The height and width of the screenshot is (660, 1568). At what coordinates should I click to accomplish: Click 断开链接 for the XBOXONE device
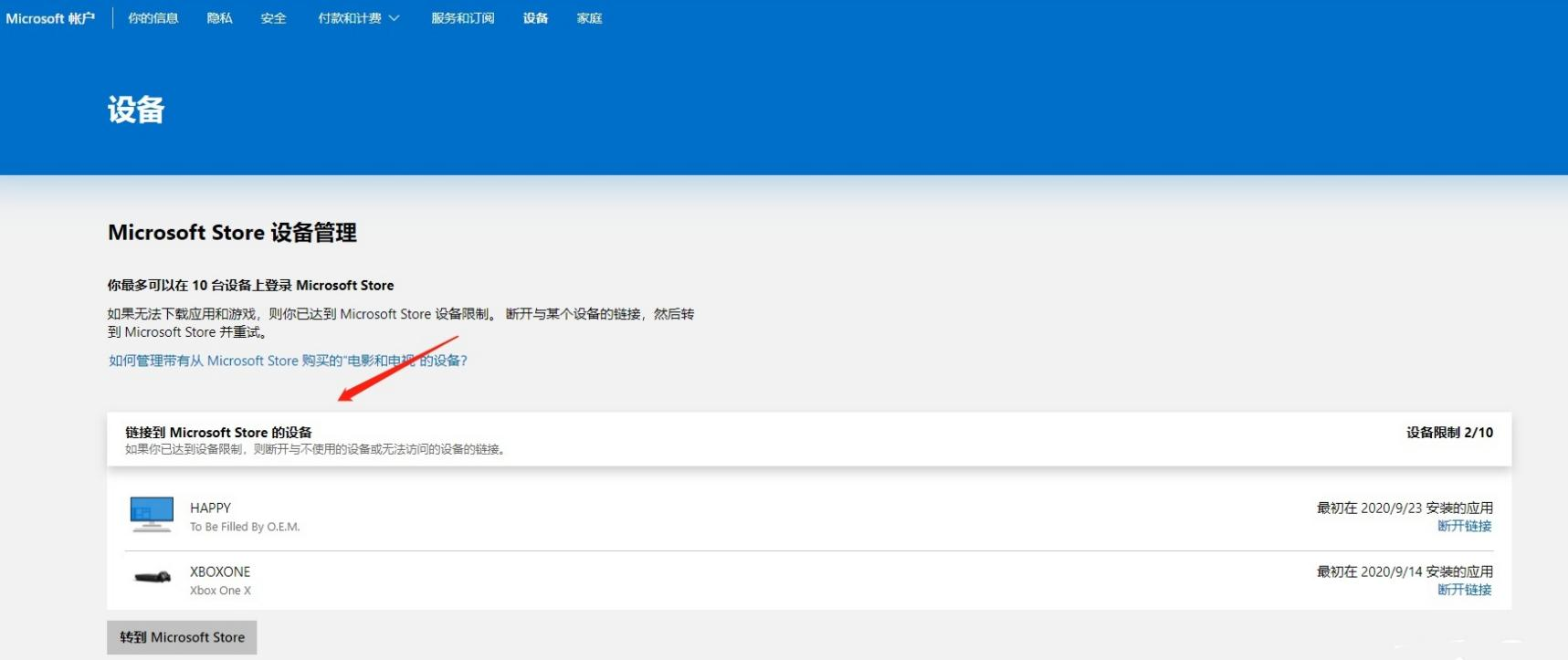pyautogui.click(x=1464, y=590)
